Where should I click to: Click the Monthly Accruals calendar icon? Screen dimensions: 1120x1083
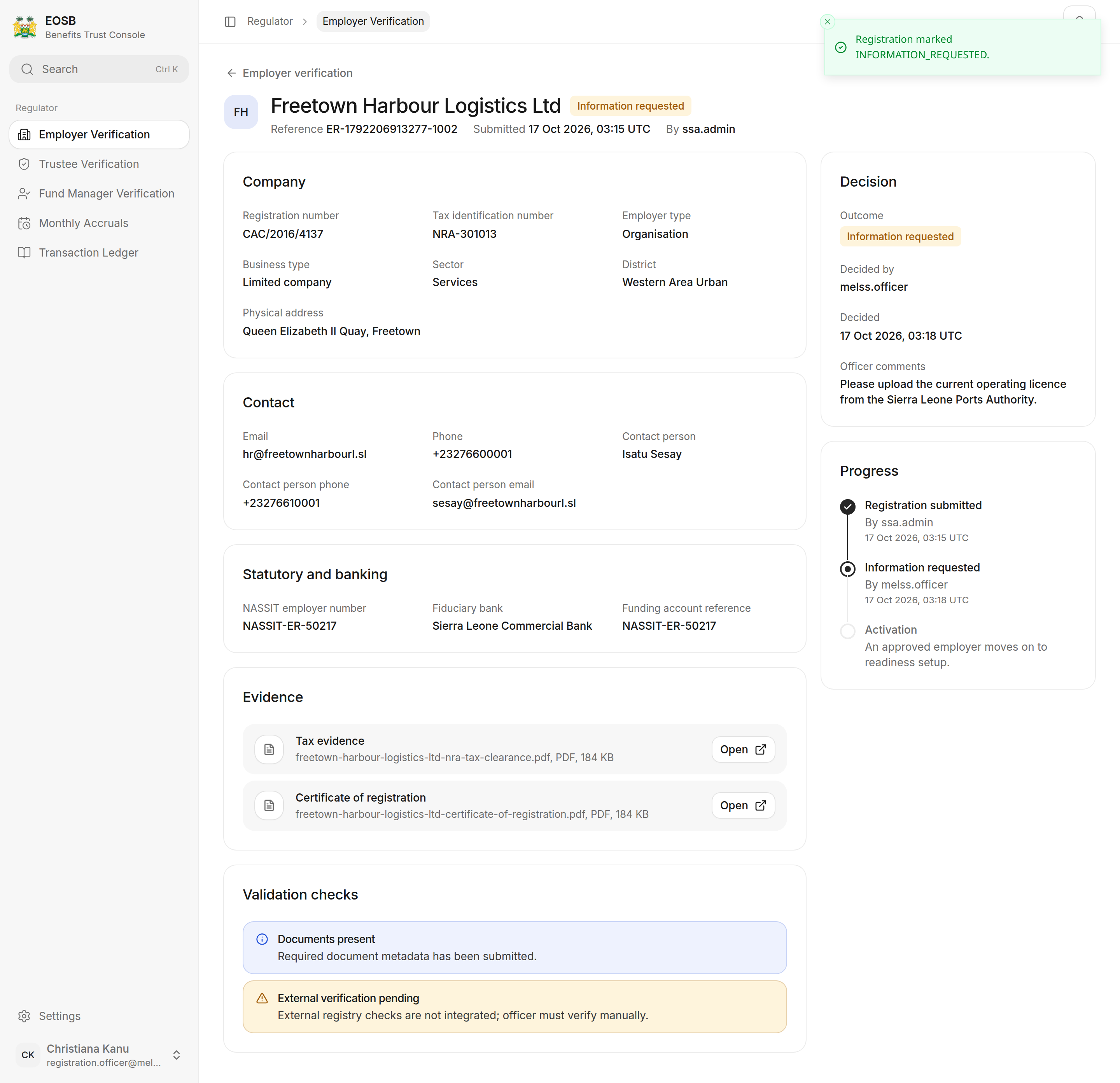tap(24, 224)
